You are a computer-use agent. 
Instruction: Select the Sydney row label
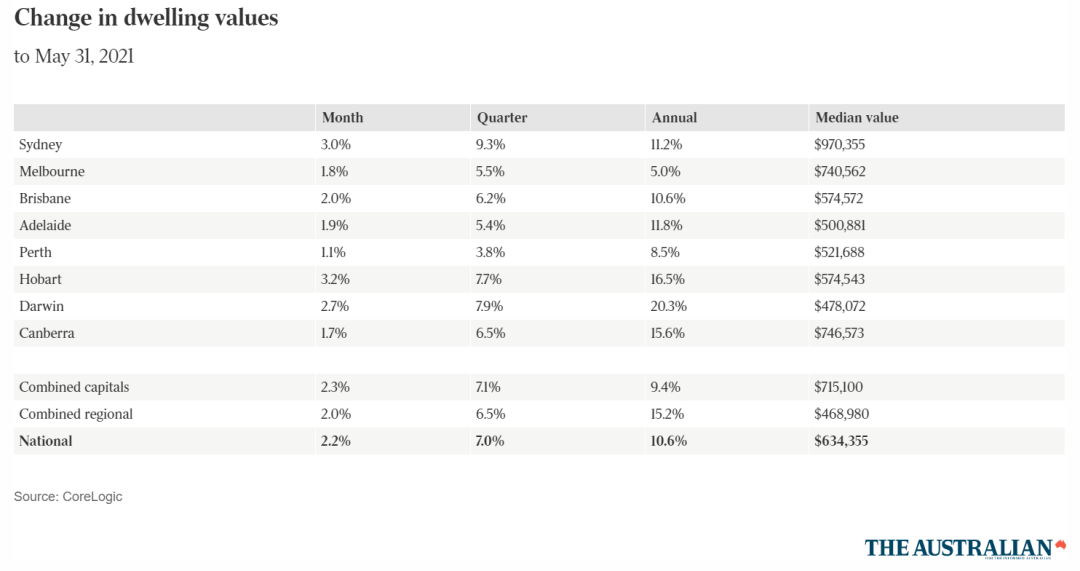tap(40, 145)
